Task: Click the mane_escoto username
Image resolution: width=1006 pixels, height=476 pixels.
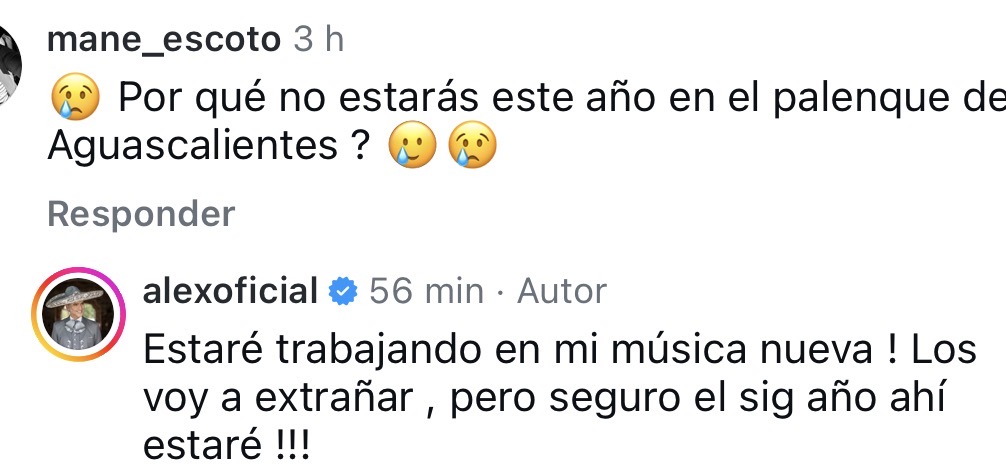Action: tap(165, 40)
